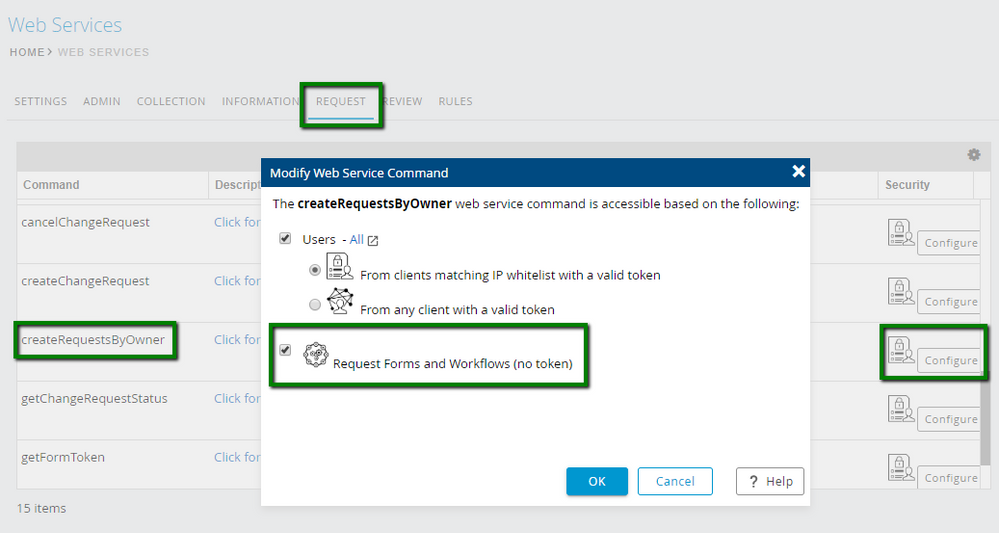
Task: Click the Request Forms and Workflows icon
Action: click(315, 354)
